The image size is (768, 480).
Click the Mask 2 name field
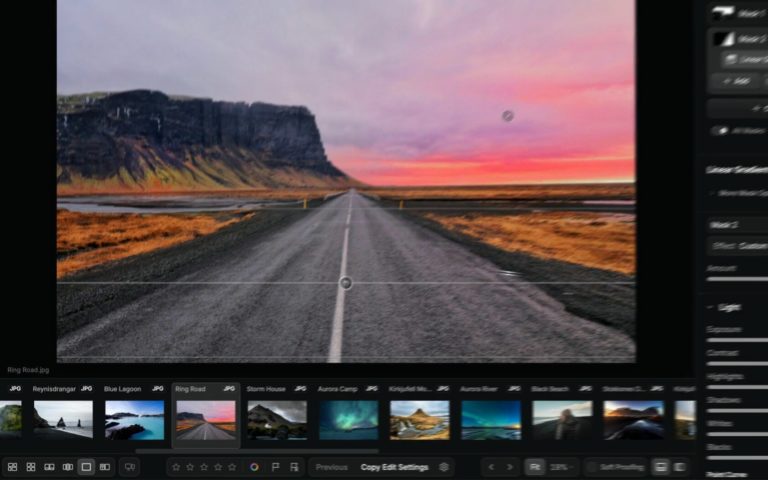coord(739,225)
